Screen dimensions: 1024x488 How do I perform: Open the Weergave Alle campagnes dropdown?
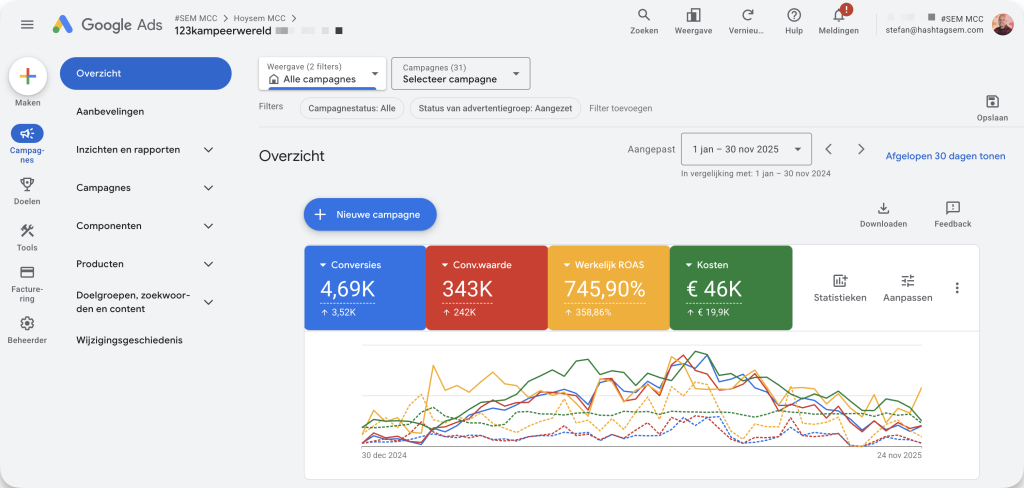tap(322, 73)
